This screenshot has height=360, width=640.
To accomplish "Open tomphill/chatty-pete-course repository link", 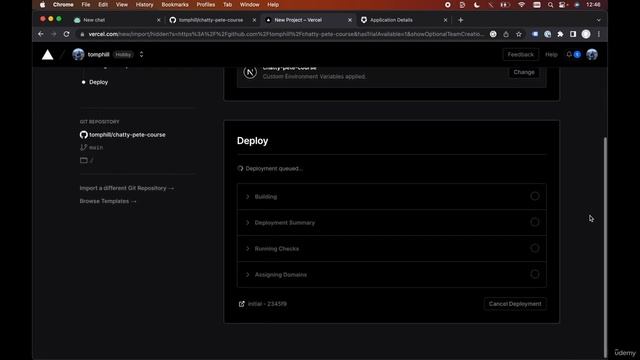I will (127, 135).
